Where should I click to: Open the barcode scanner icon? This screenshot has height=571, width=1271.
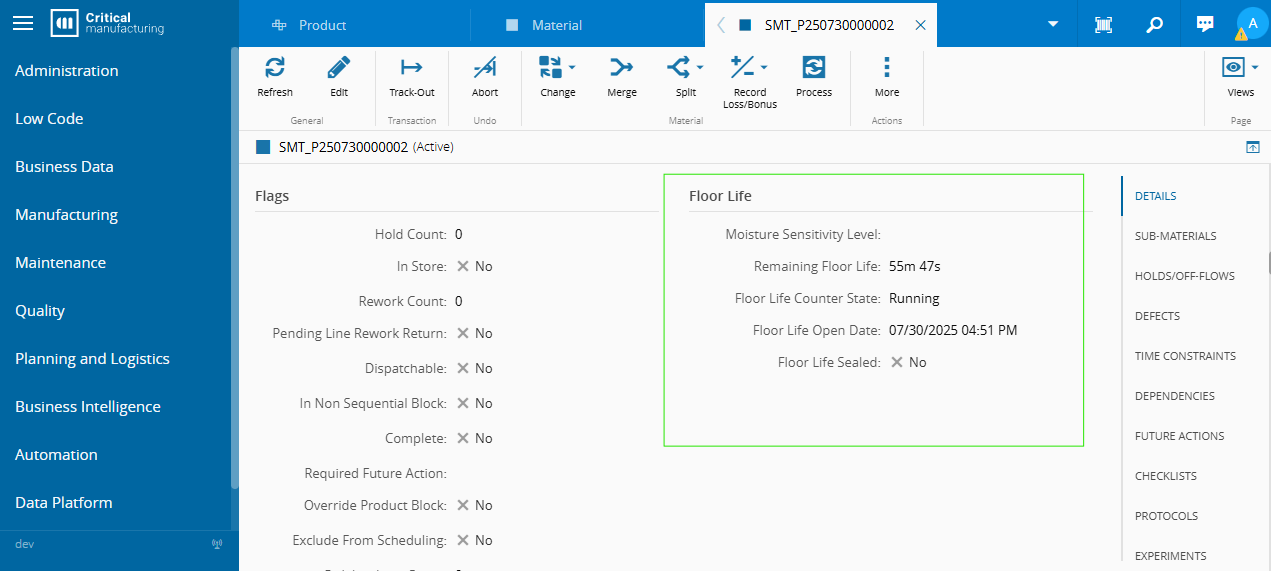tap(1103, 25)
